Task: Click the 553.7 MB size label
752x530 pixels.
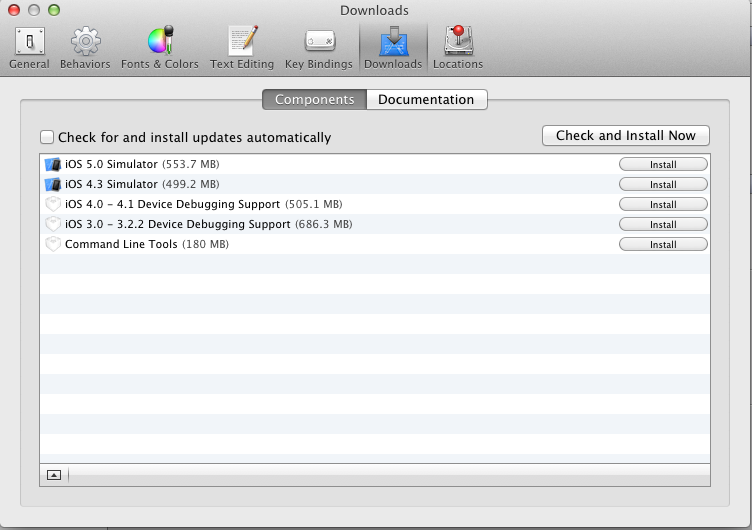Action: [191, 164]
